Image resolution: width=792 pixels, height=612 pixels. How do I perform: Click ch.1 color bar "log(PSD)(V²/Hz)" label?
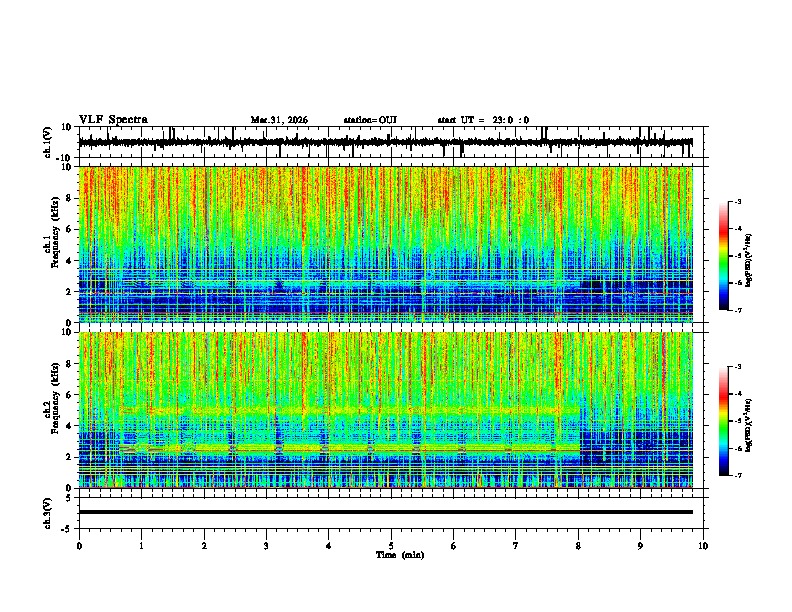pos(748,260)
